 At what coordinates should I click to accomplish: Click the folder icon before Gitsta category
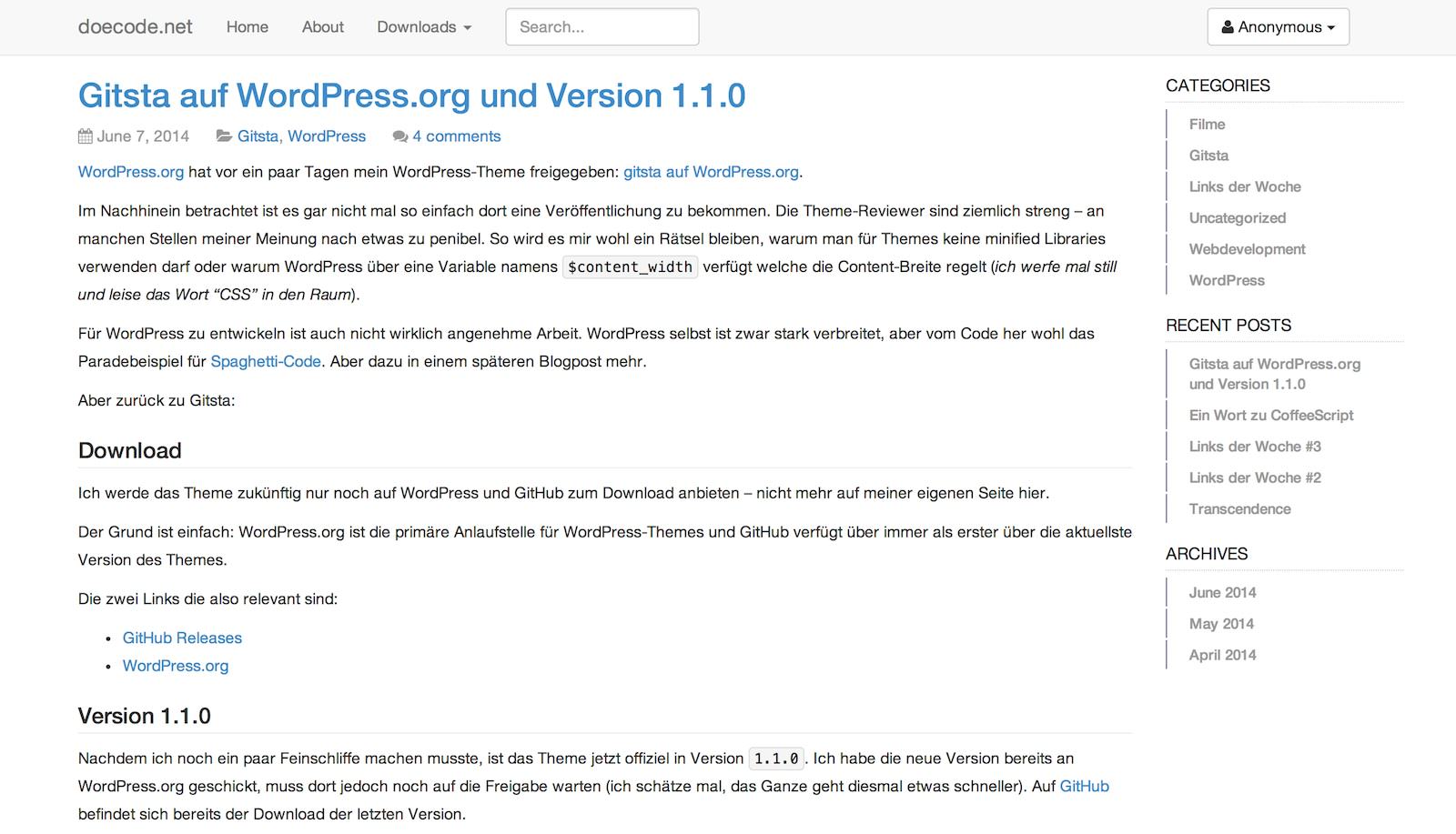(223, 136)
